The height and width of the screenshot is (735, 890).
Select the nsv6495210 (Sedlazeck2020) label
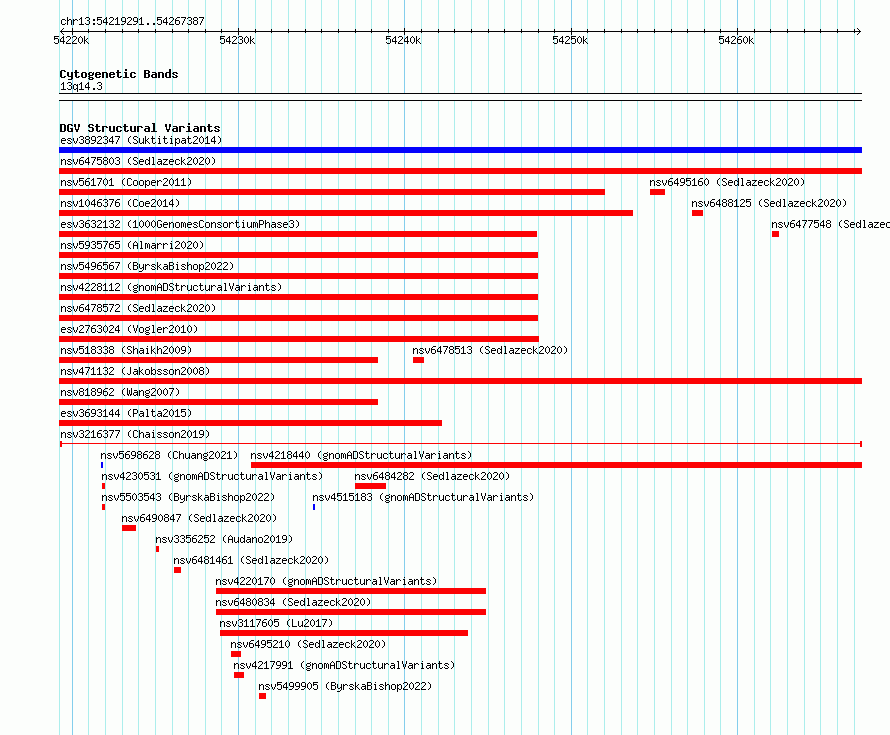point(308,644)
